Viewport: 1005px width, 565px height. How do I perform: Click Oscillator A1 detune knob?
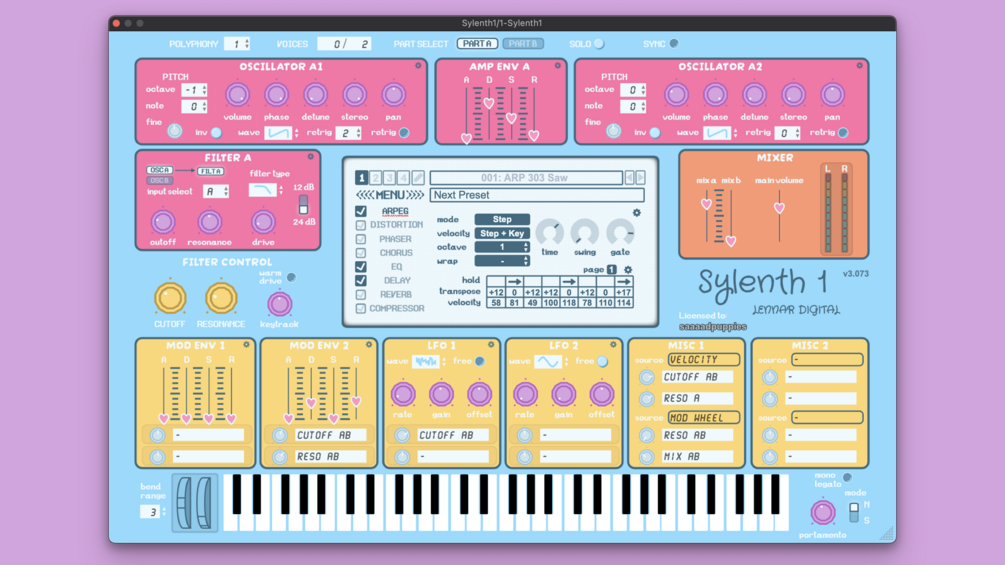click(x=315, y=95)
